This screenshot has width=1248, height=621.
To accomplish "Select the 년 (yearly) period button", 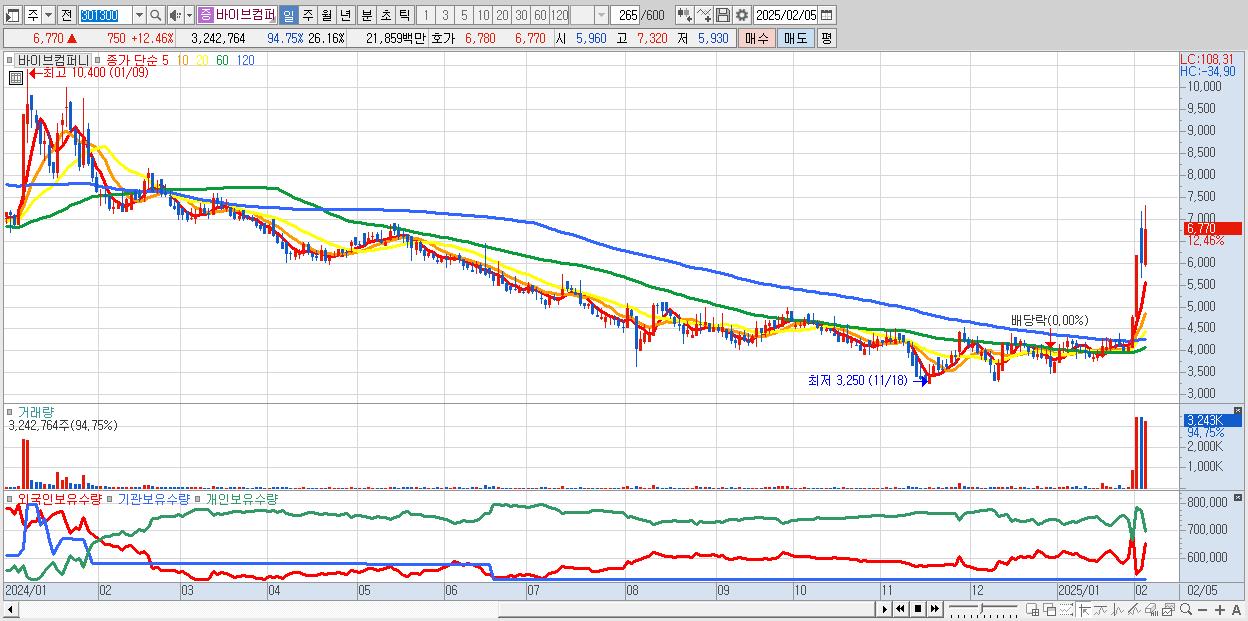I will point(345,15).
